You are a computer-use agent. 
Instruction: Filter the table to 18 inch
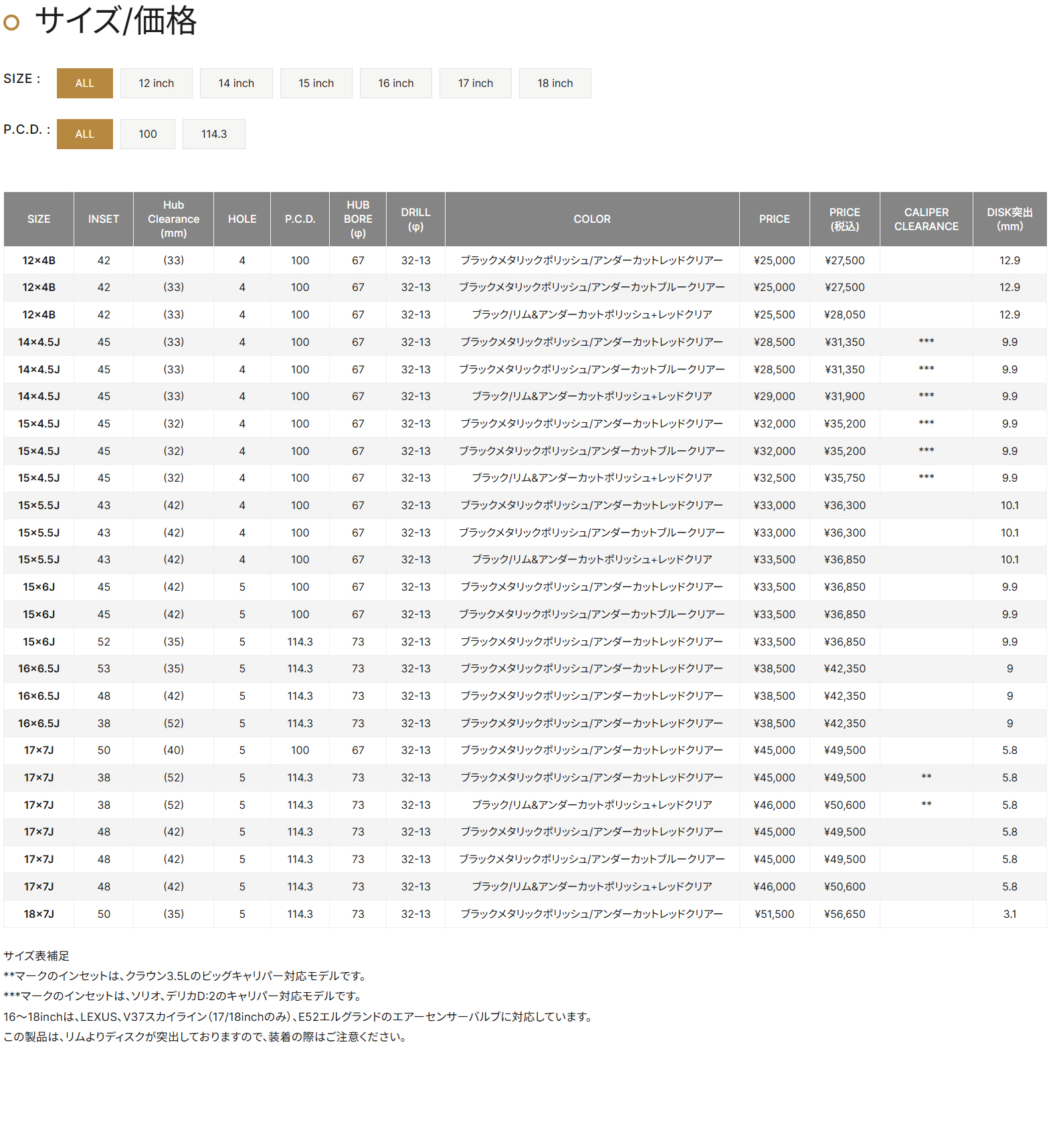[555, 83]
